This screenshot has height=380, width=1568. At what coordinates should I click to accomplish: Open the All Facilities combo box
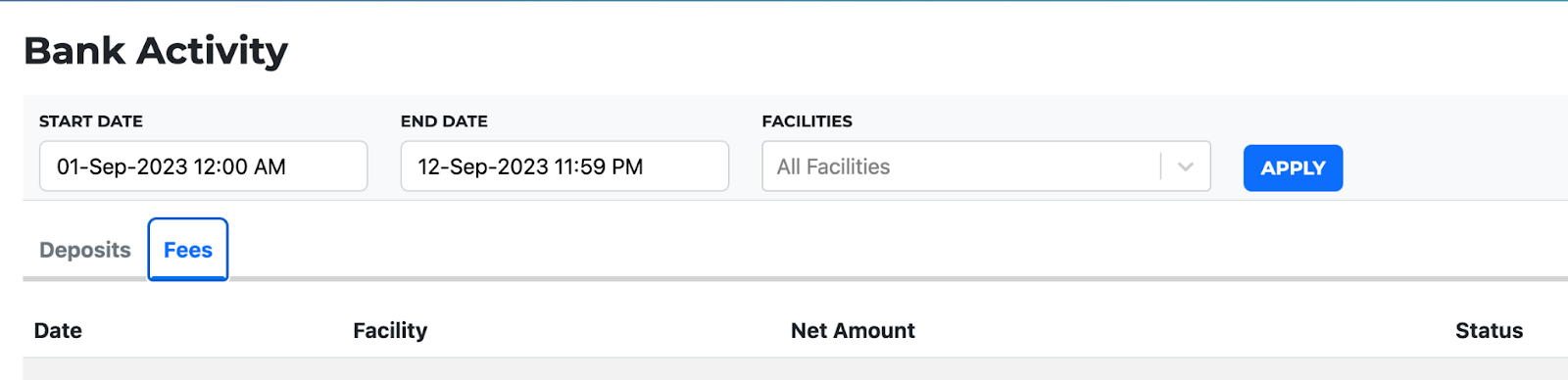click(986, 166)
